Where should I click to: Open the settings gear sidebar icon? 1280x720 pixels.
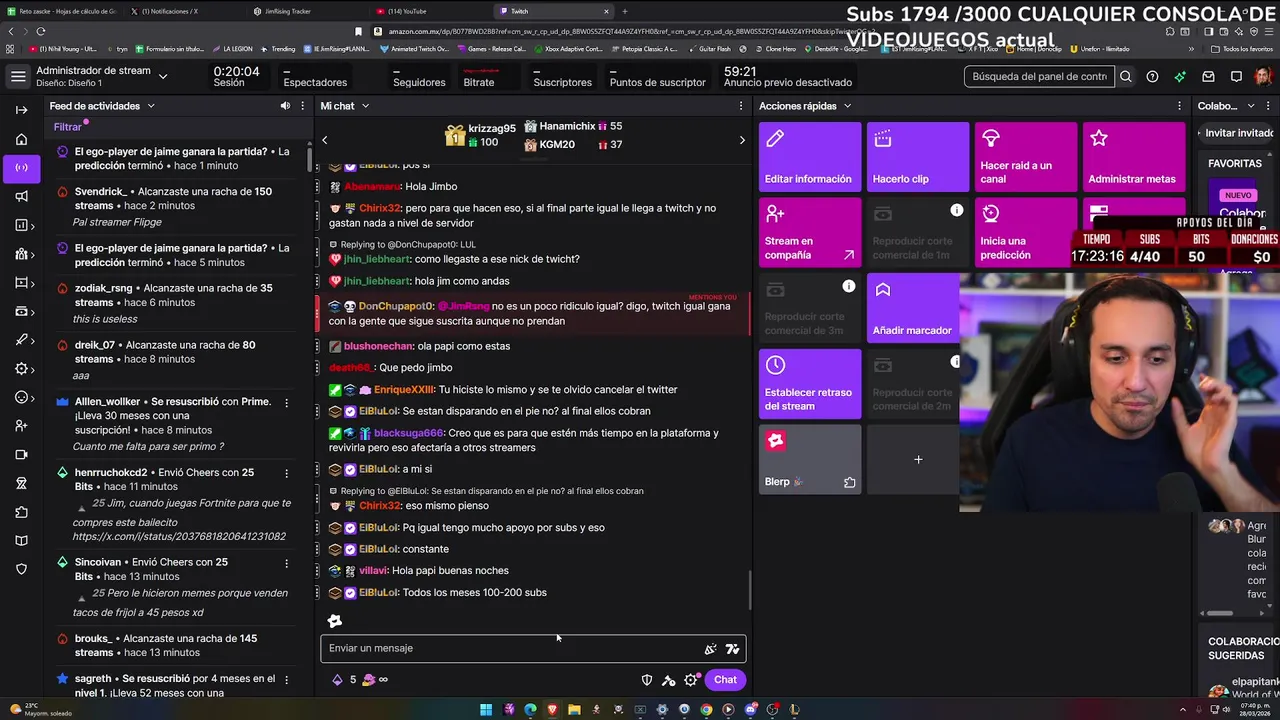point(21,369)
